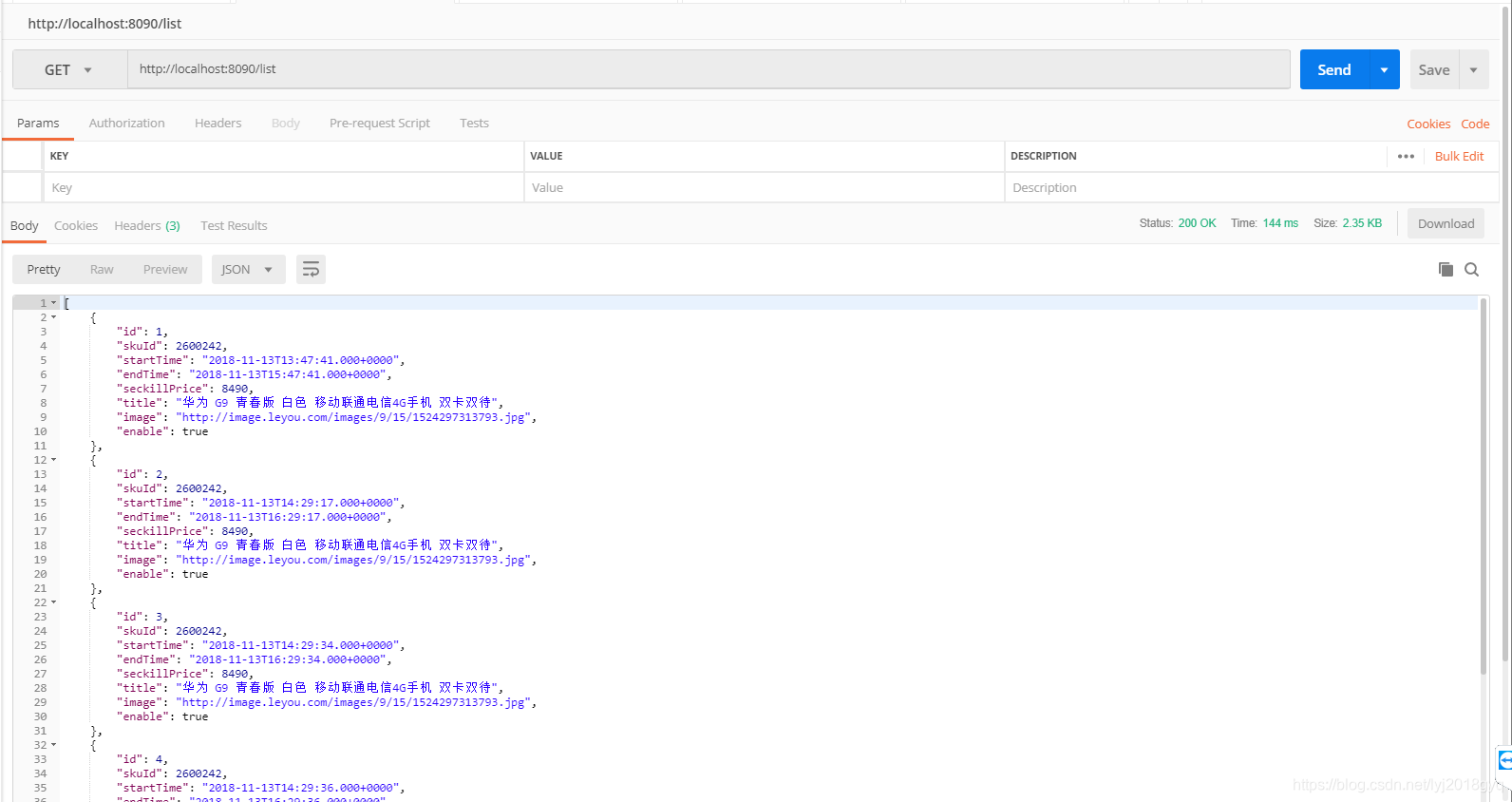The height and width of the screenshot is (802, 1512).
Task: Switch to Preview view mode
Action: (165, 270)
